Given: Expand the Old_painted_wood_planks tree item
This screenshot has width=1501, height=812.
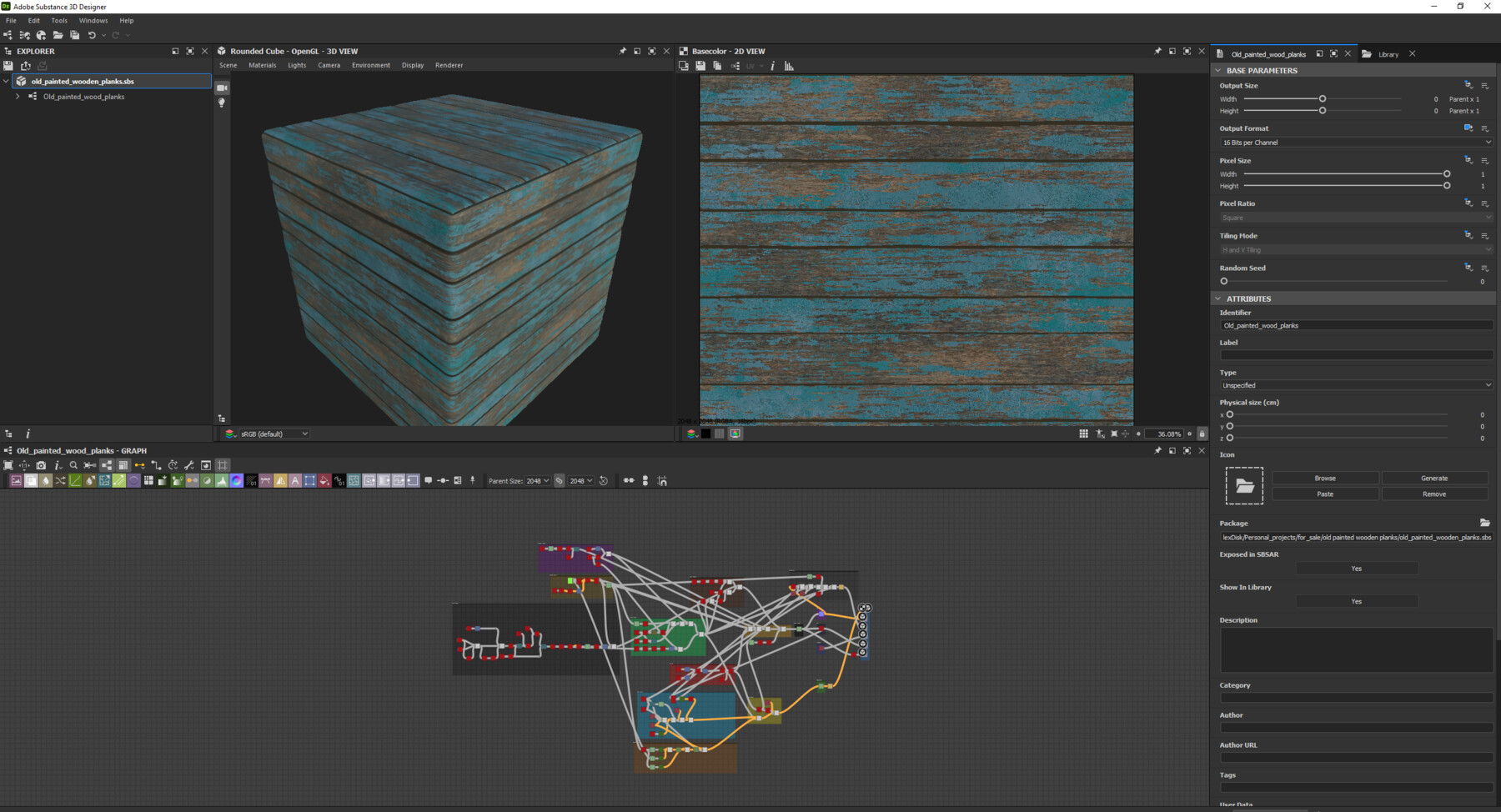Looking at the screenshot, I should coord(18,96).
